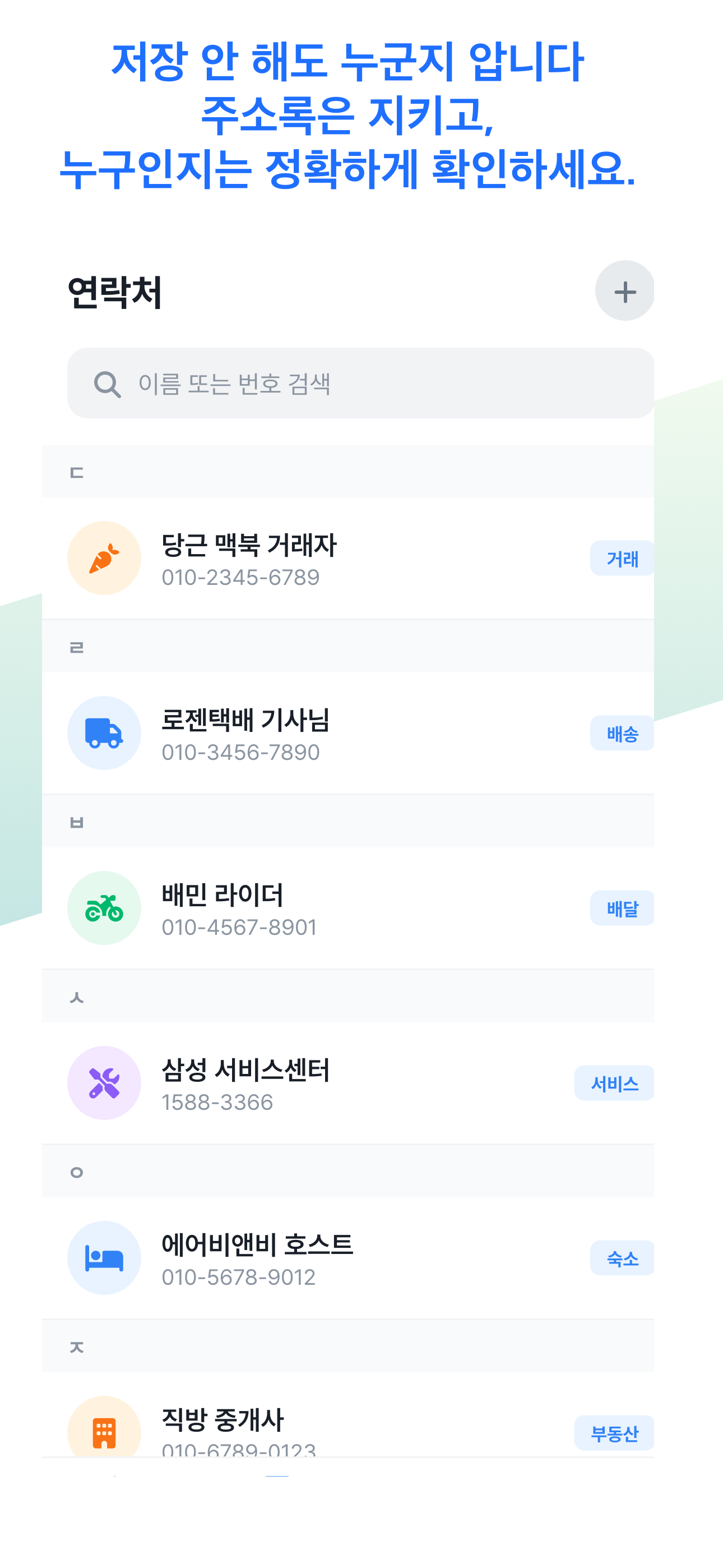Select the 숙소 tag badge
The width and height of the screenshot is (723, 1568).
pyautogui.click(x=622, y=1258)
